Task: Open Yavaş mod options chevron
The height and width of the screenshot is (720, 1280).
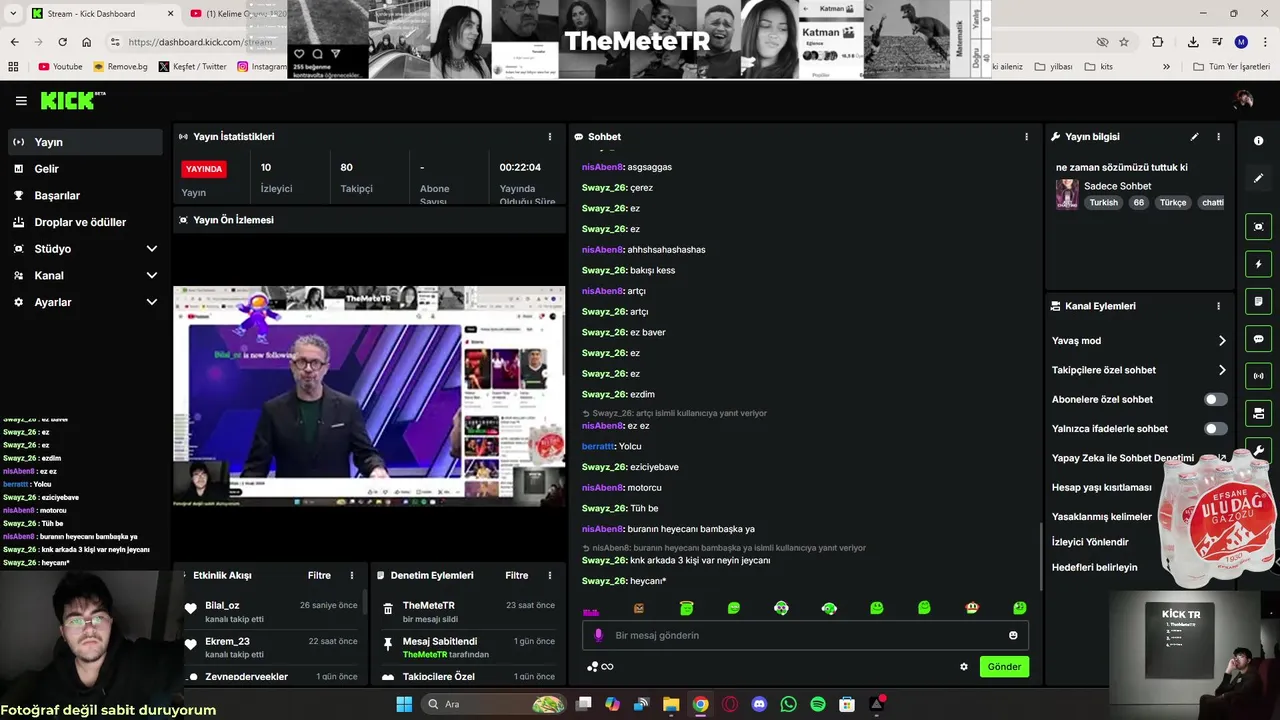Action: (1221, 341)
